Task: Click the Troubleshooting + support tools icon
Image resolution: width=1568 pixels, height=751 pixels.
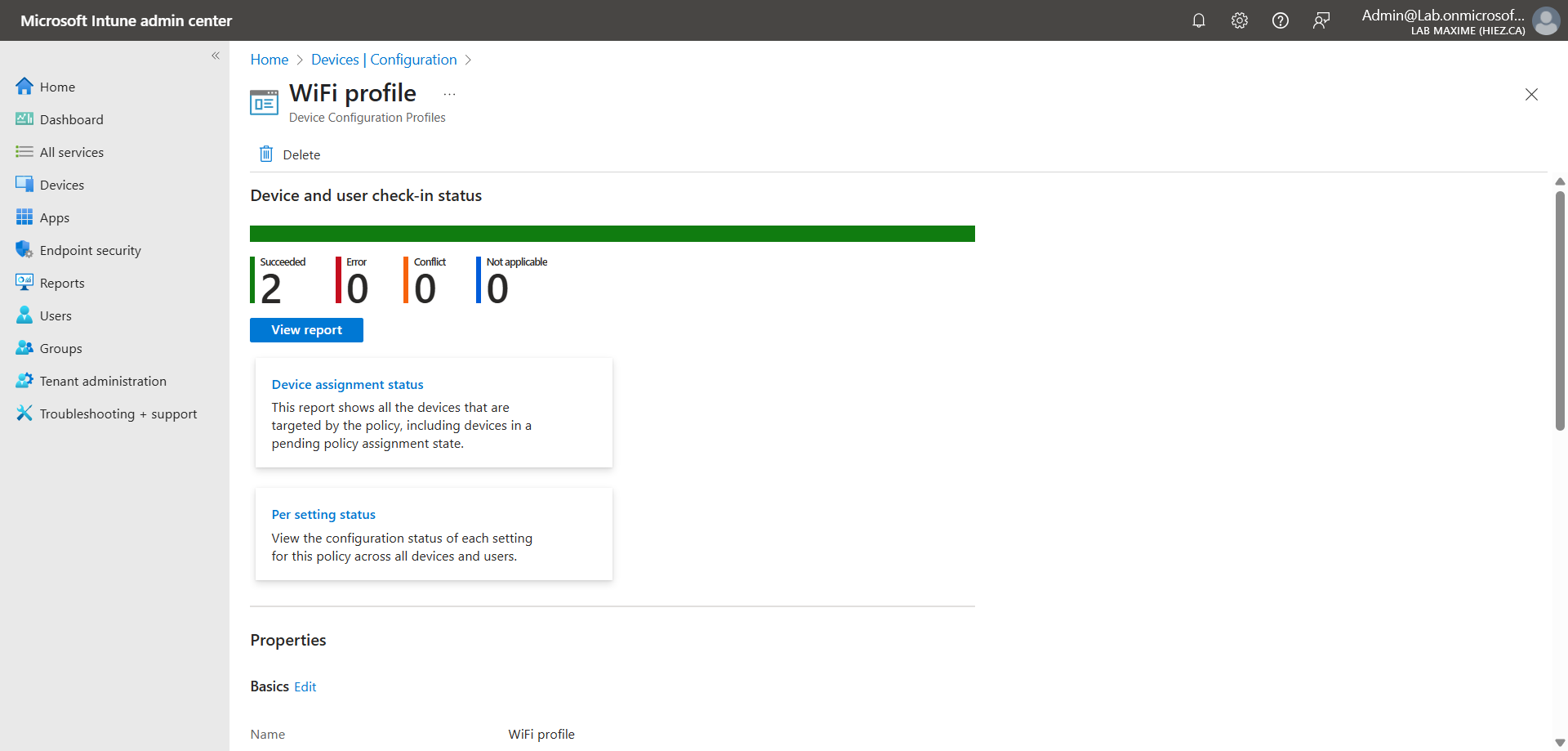Action: point(24,413)
